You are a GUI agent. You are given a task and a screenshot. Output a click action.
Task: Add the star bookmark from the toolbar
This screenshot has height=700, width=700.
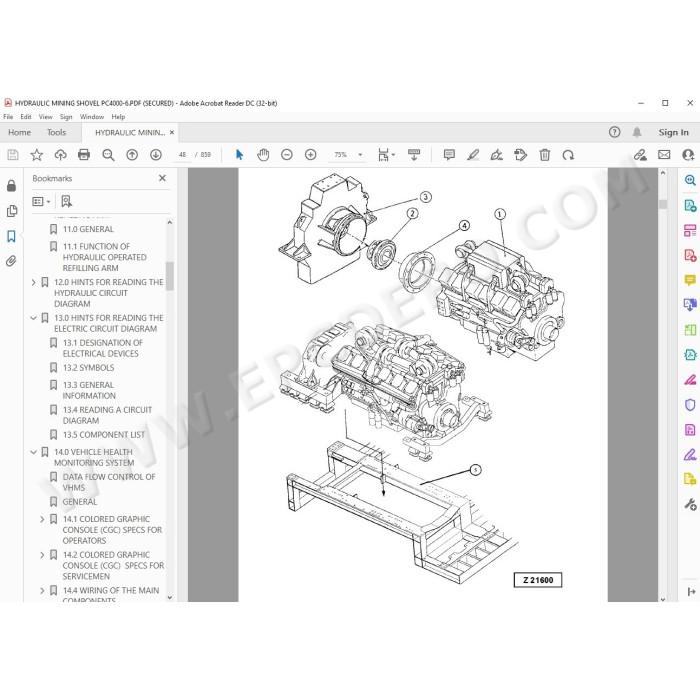[37, 155]
